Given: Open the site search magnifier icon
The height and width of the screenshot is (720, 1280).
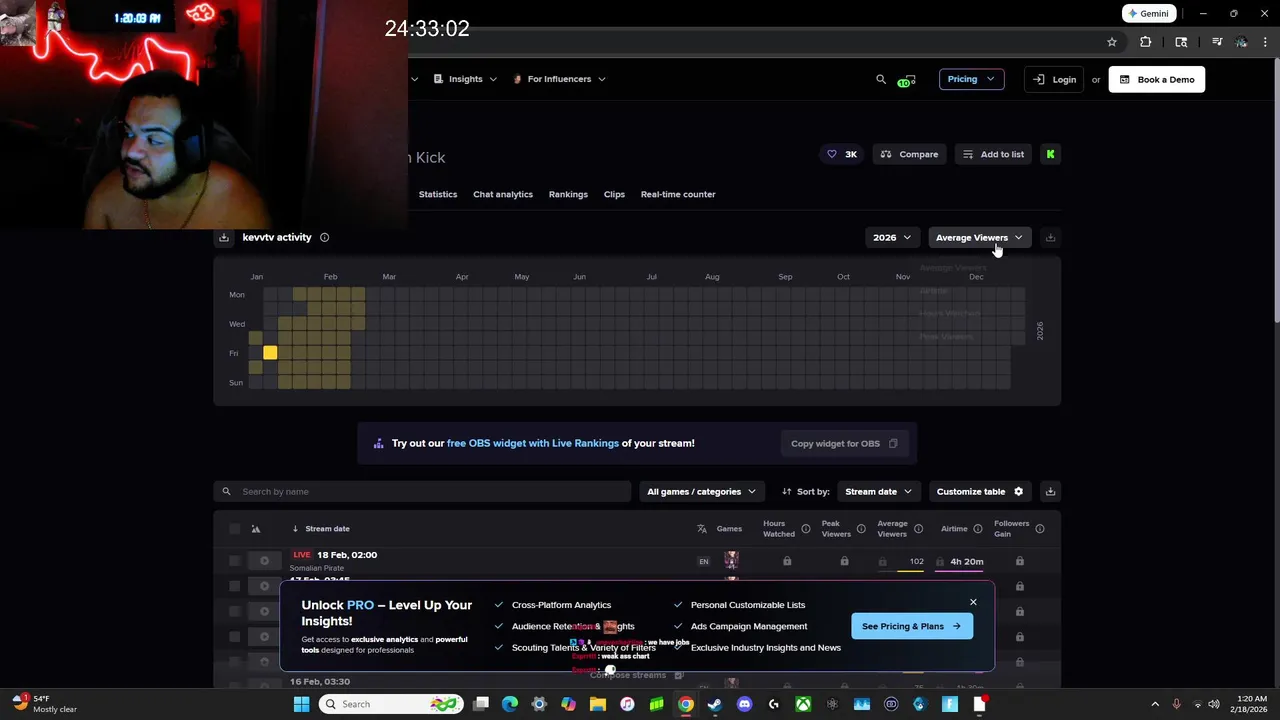Looking at the screenshot, I should [881, 79].
